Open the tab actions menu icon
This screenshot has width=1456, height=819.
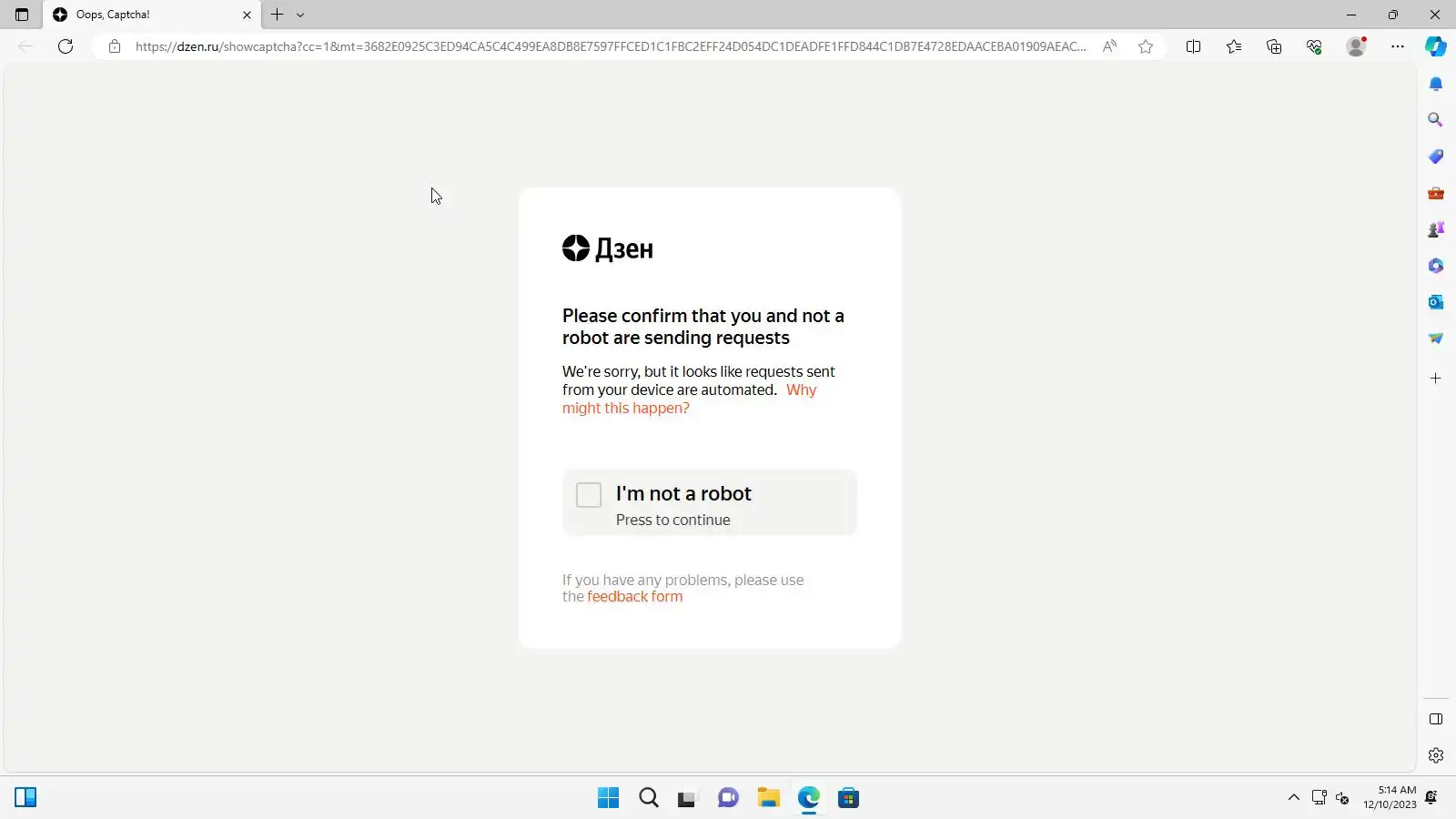click(22, 15)
